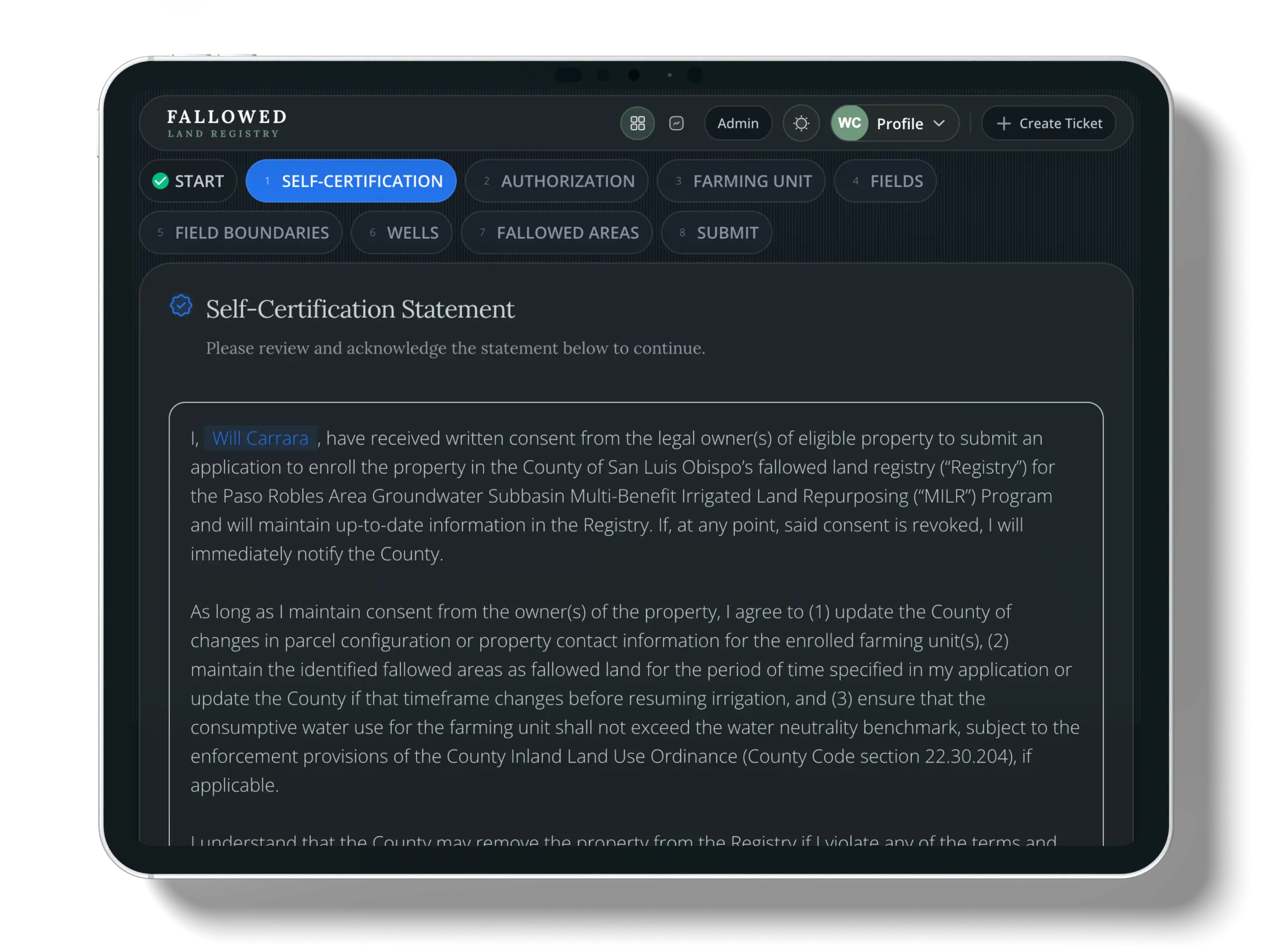Click the Fallowed Land Registry logo
The width and height of the screenshot is (1276, 952).
pos(226,123)
